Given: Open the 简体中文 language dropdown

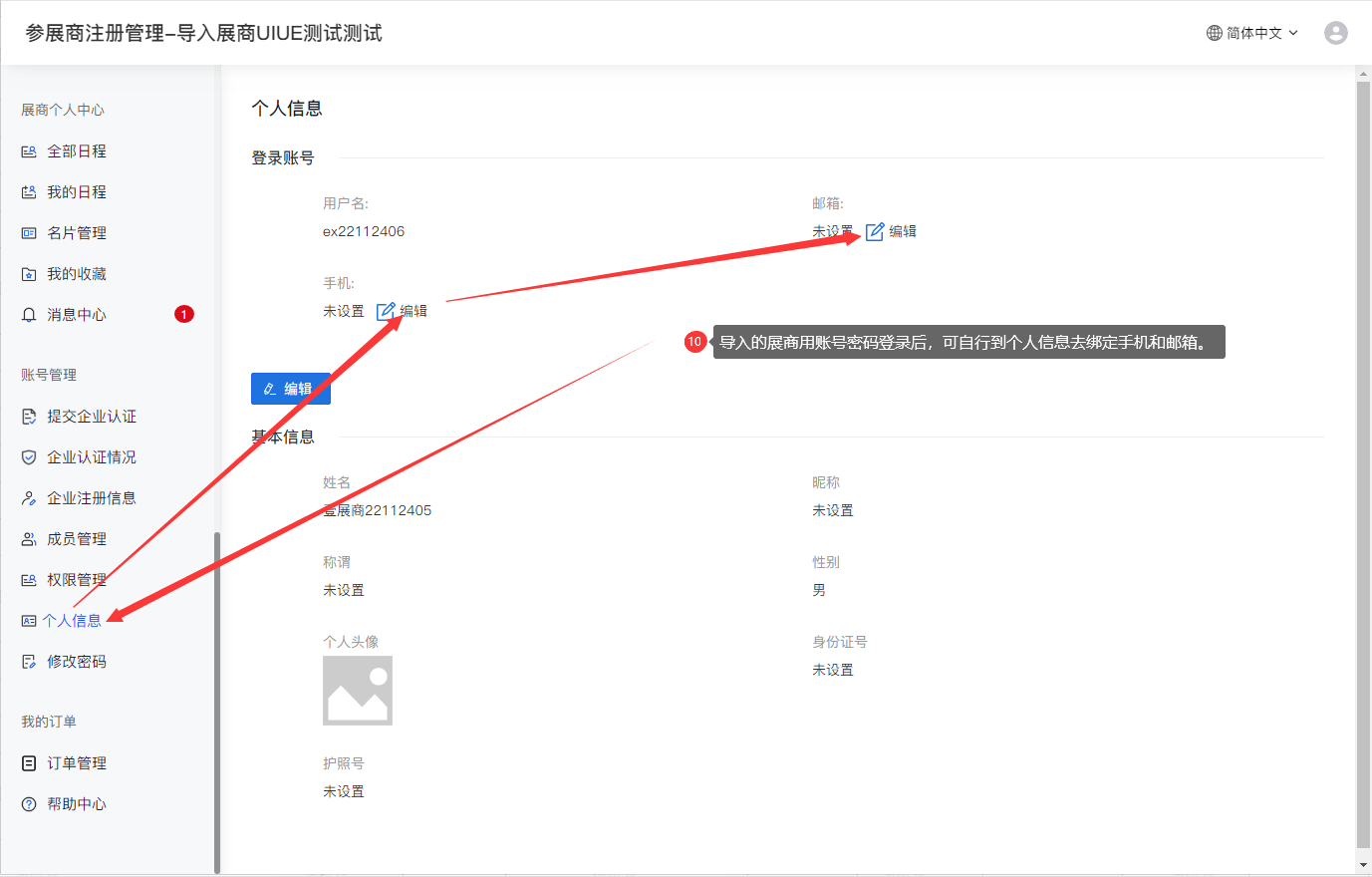Looking at the screenshot, I should tap(1252, 33).
